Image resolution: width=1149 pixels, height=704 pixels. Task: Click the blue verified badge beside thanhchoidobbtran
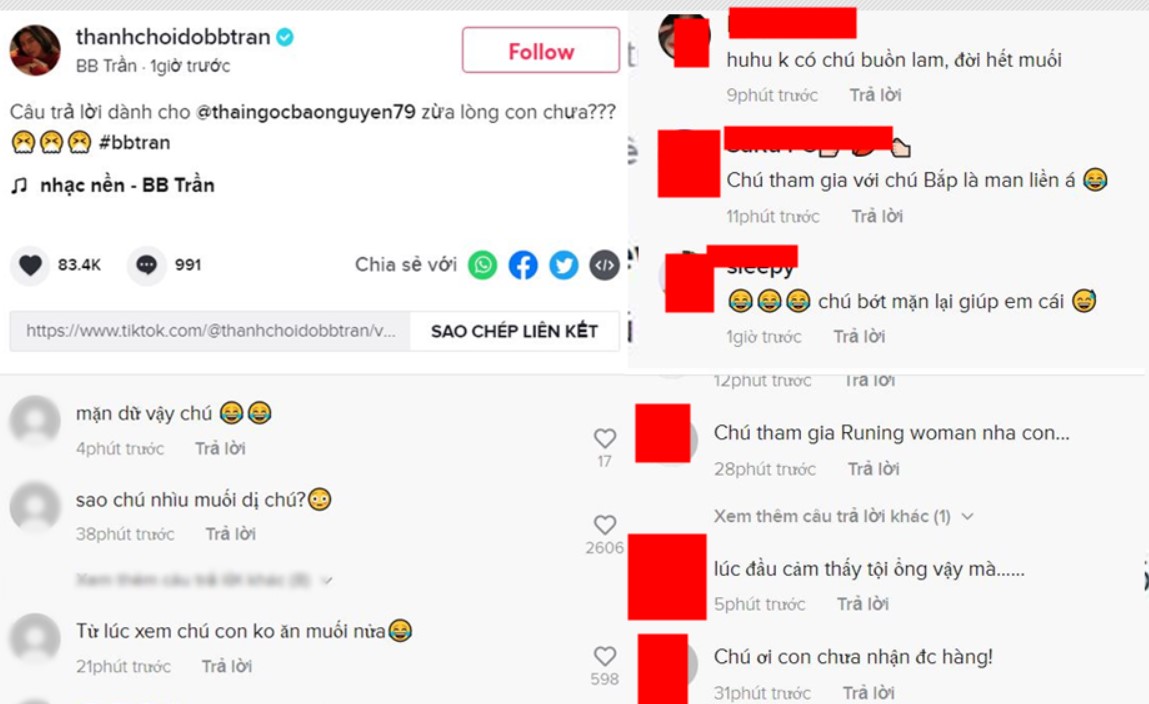[285, 37]
